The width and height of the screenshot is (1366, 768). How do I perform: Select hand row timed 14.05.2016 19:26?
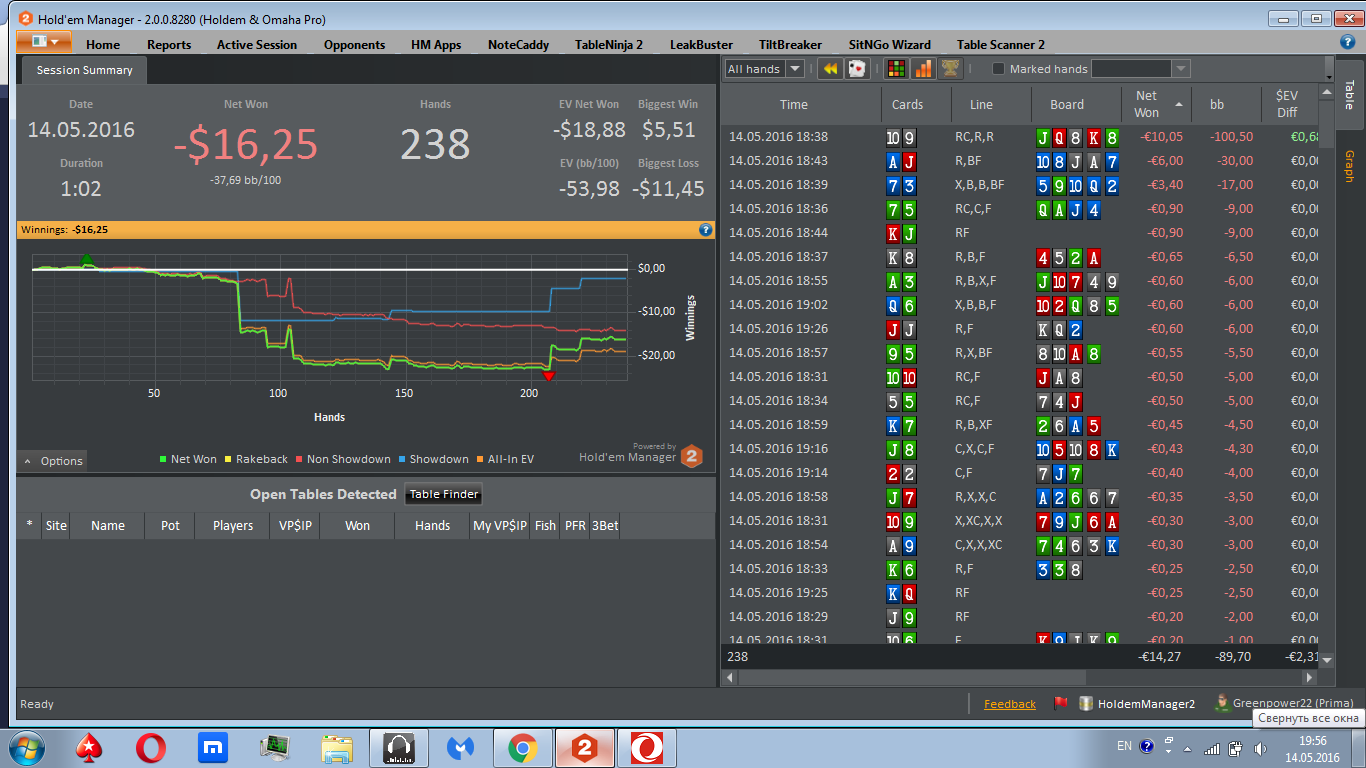(x=1020, y=329)
